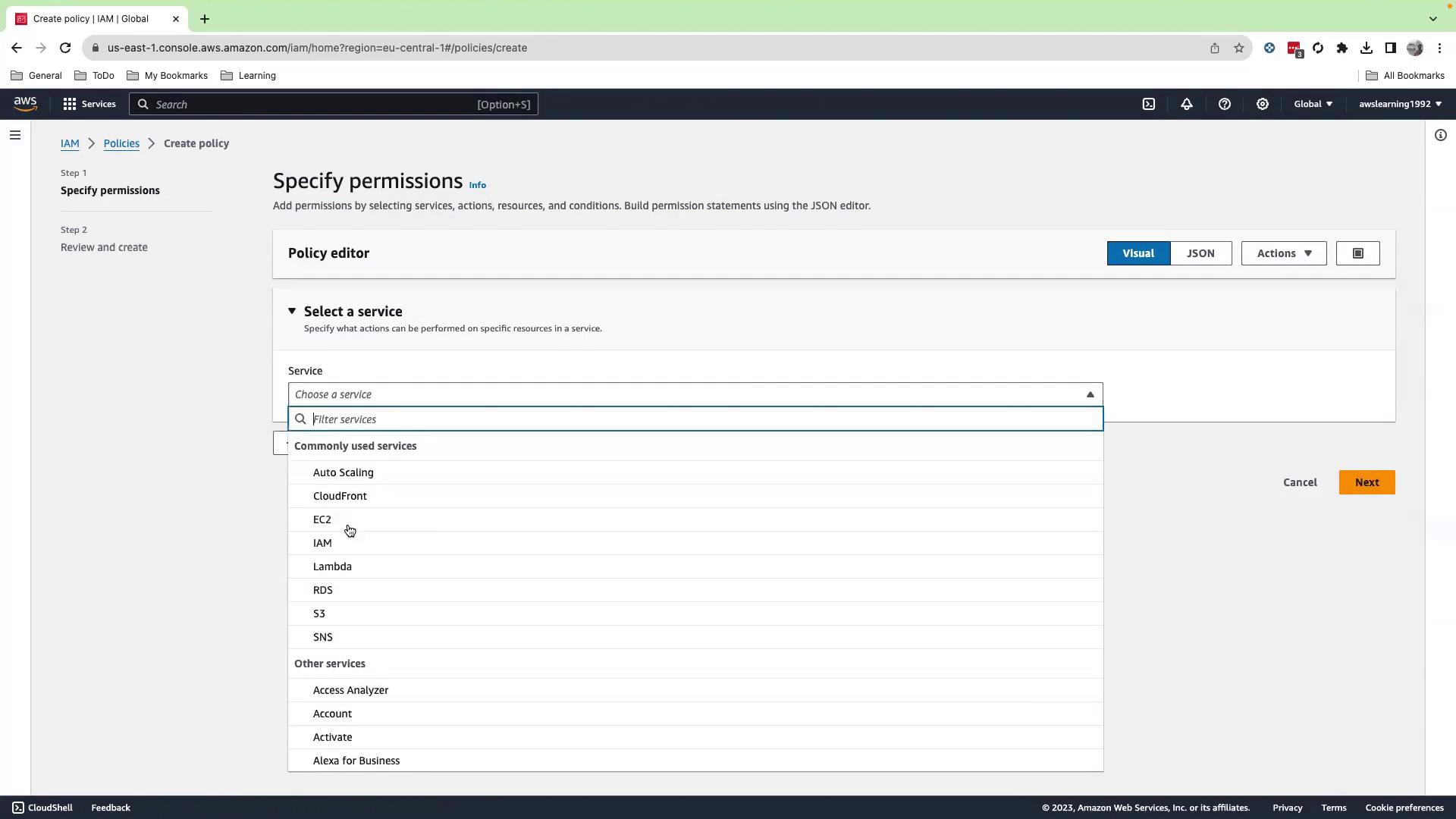Open the console settings gear icon

pyautogui.click(x=1263, y=104)
